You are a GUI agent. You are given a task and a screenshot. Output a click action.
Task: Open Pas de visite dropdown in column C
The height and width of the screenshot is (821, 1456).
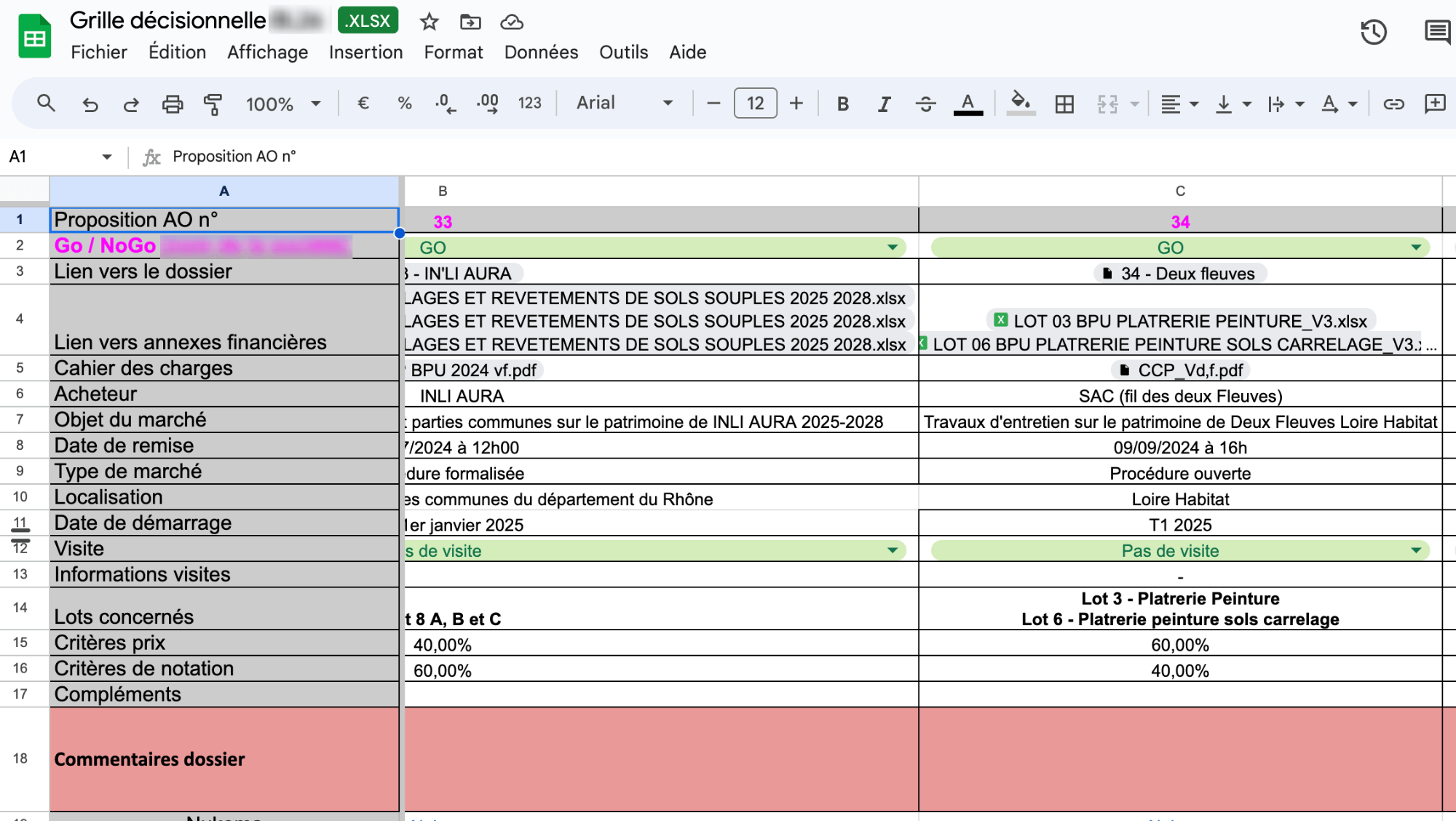click(x=1416, y=550)
